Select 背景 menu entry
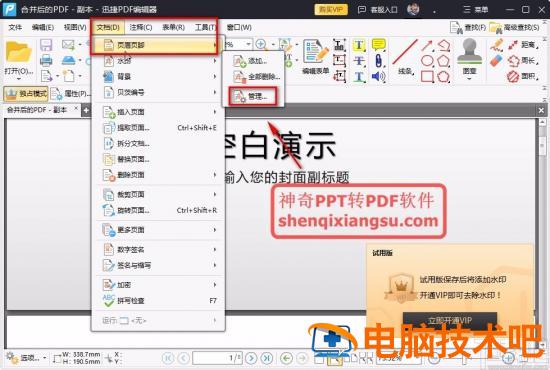This screenshot has height=370, width=550. click(158, 76)
